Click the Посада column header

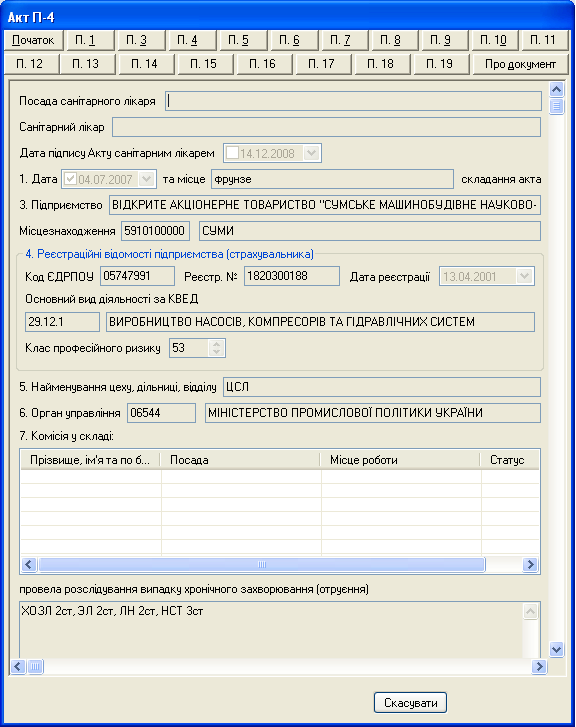tap(240, 460)
